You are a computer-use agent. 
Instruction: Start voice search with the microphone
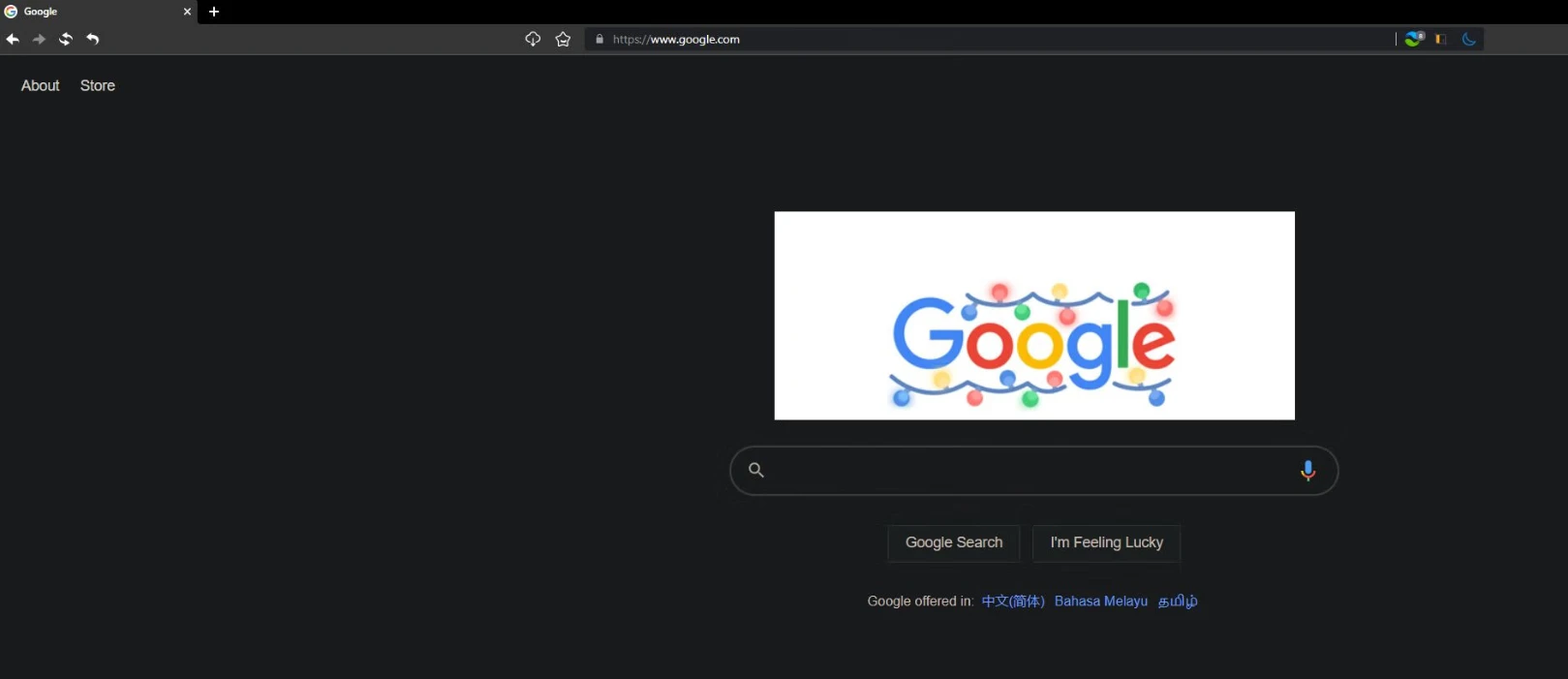[x=1307, y=471]
